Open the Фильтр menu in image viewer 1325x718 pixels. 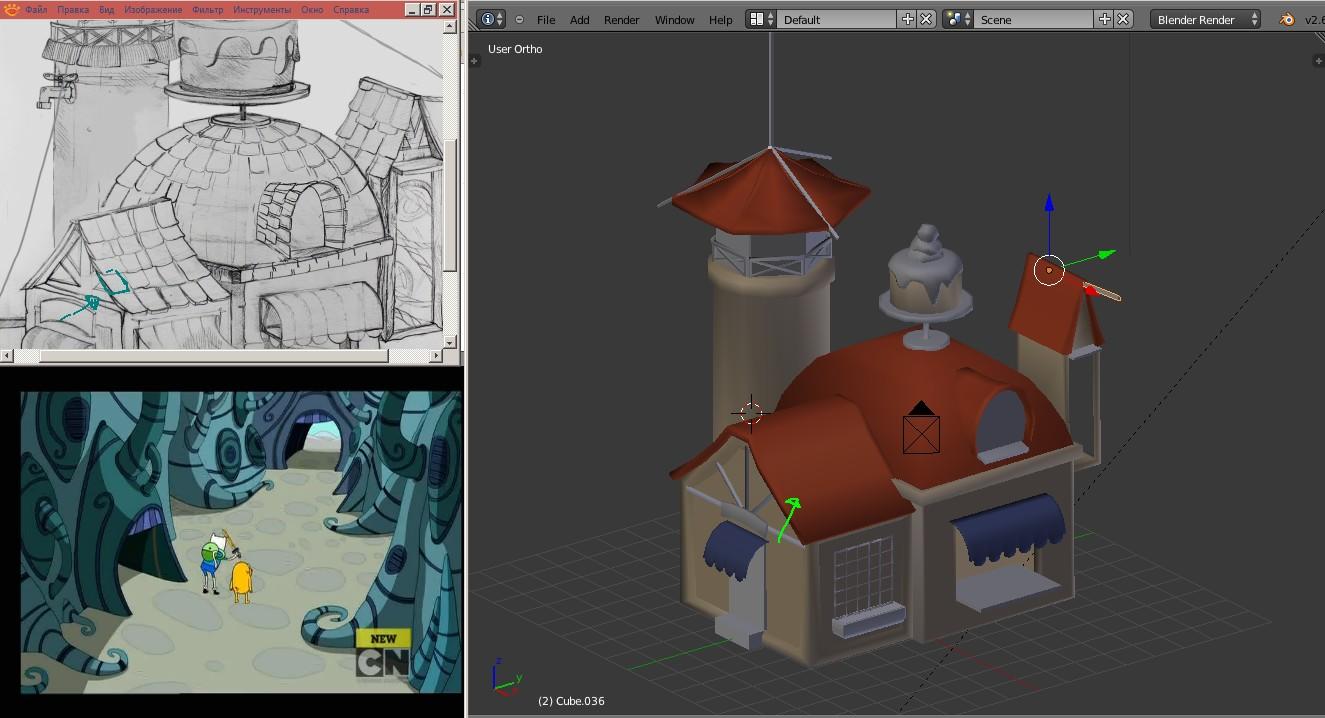click(208, 9)
